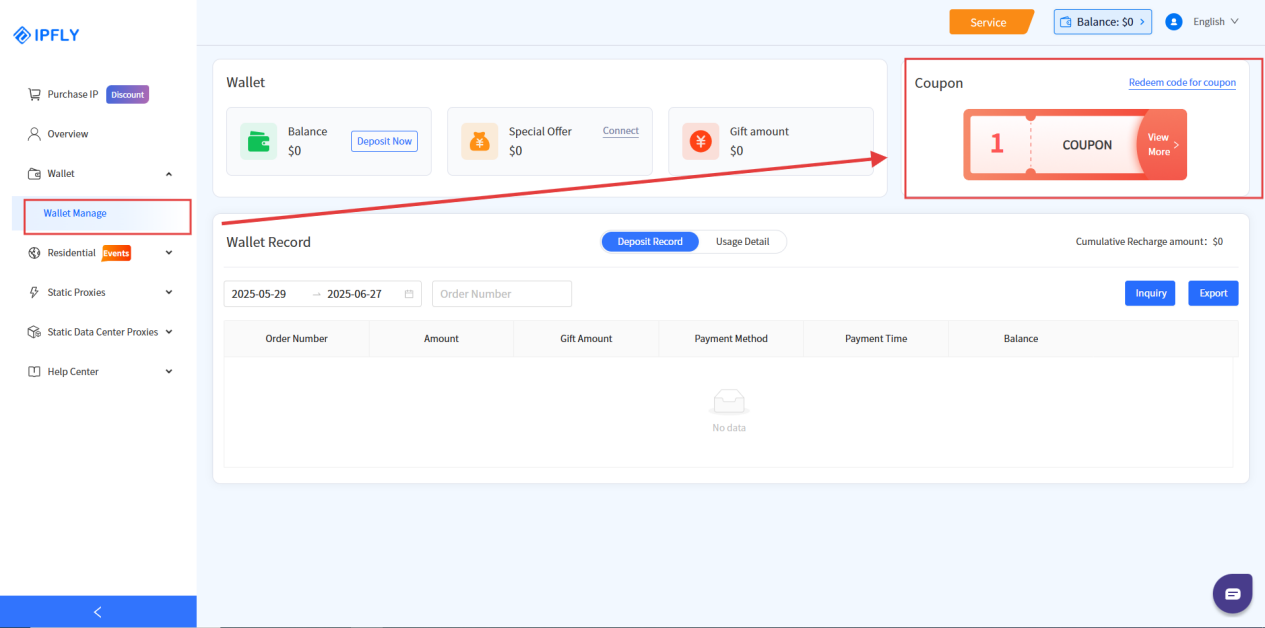Expand the Residential menu chevron
This screenshot has height=628, width=1265.
[168, 253]
